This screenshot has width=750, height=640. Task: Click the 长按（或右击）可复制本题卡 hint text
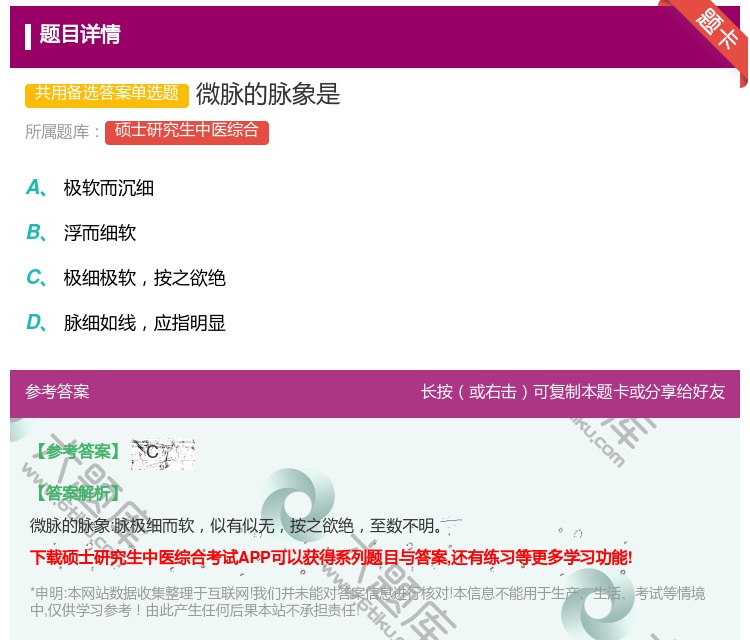[x=573, y=392]
